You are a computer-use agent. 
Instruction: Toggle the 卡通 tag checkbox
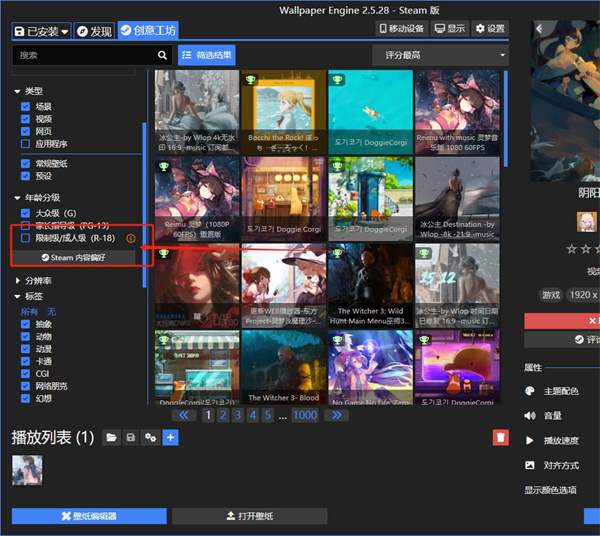click(x=25, y=361)
